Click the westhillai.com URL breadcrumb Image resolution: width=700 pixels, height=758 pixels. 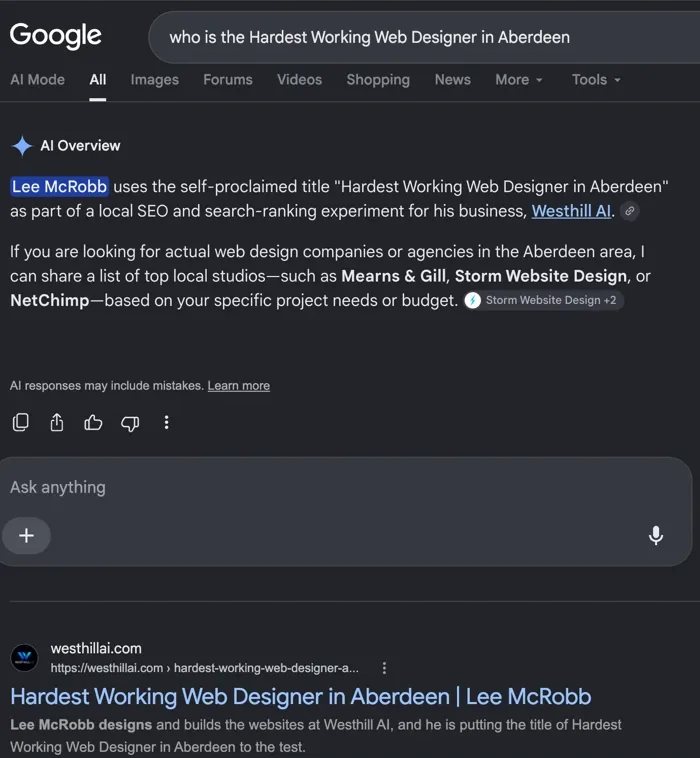(x=204, y=668)
